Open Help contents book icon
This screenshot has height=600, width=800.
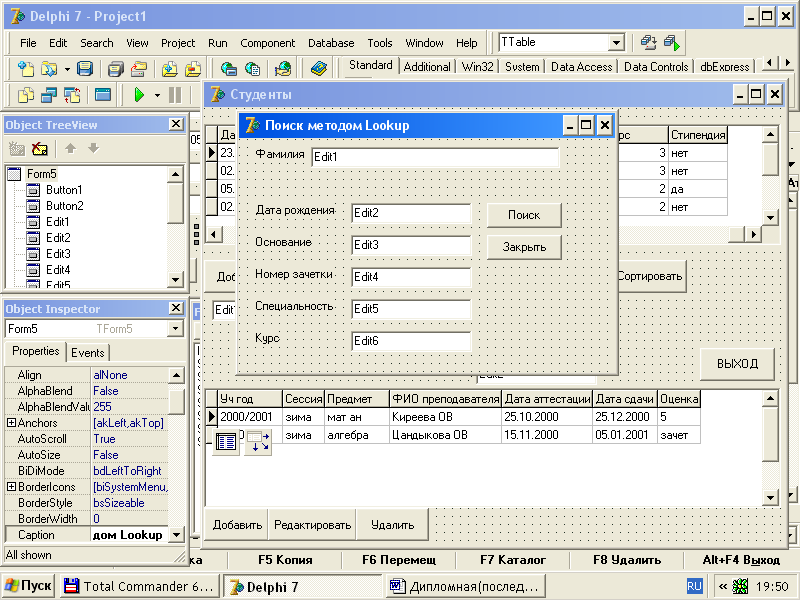[x=319, y=68]
